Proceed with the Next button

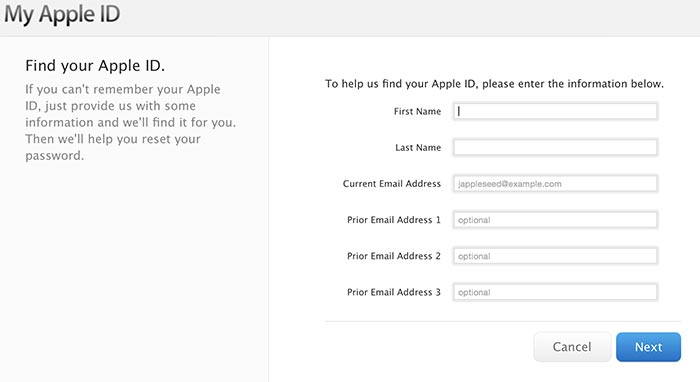(x=649, y=347)
